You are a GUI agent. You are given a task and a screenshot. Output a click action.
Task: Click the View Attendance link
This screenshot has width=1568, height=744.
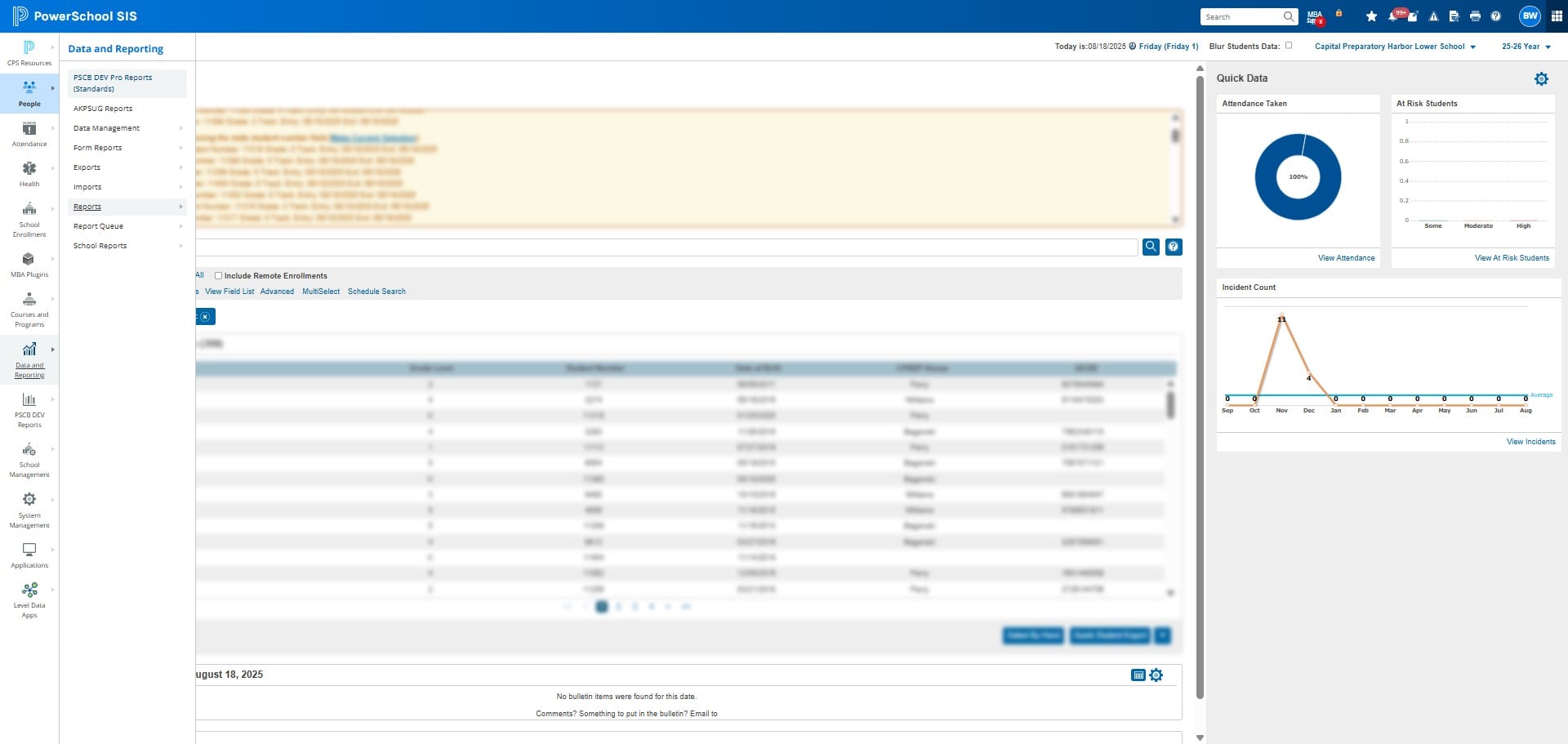(x=1346, y=258)
